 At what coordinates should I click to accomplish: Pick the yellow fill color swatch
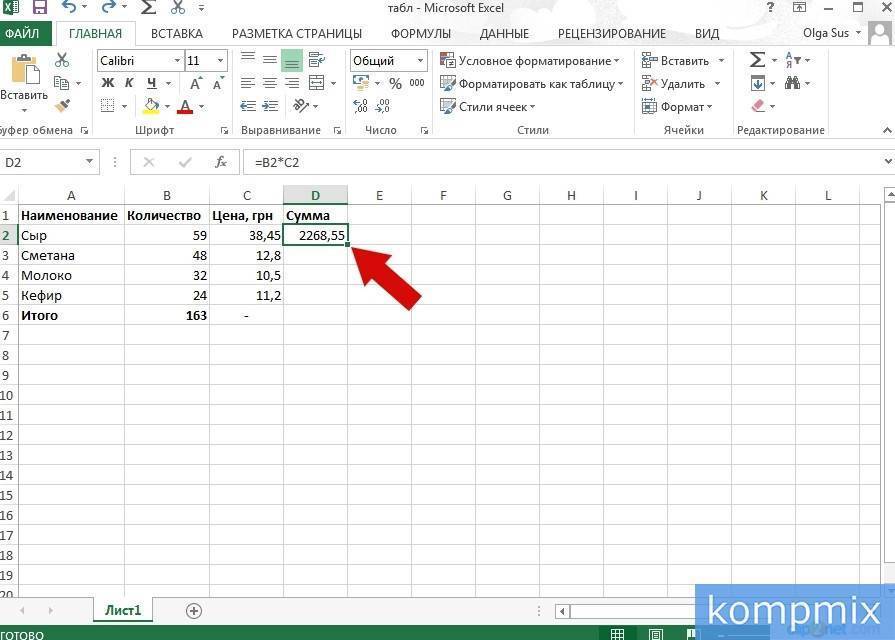(150, 110)
